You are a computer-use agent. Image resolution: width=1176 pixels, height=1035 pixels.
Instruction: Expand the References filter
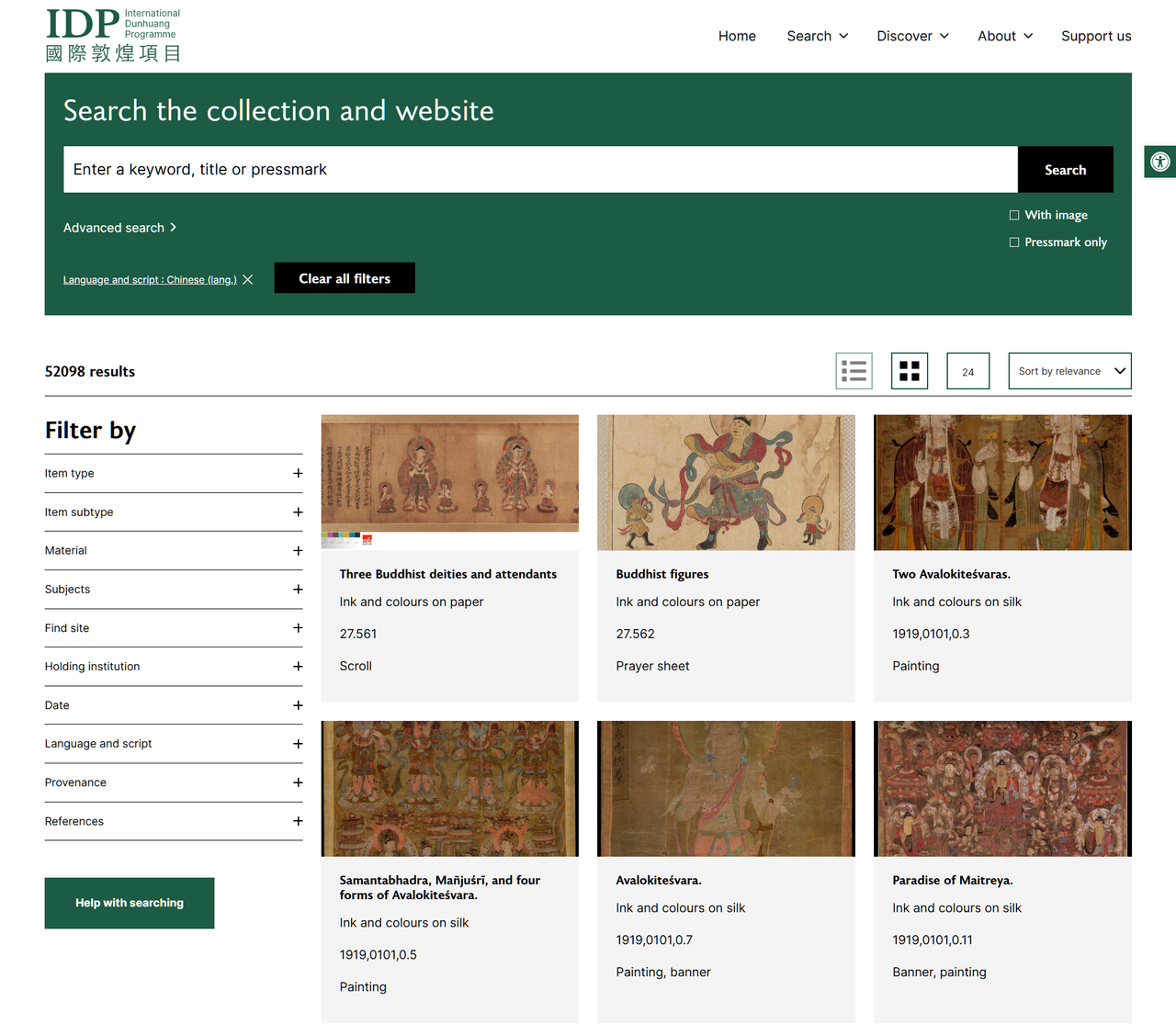click(174, 821)
